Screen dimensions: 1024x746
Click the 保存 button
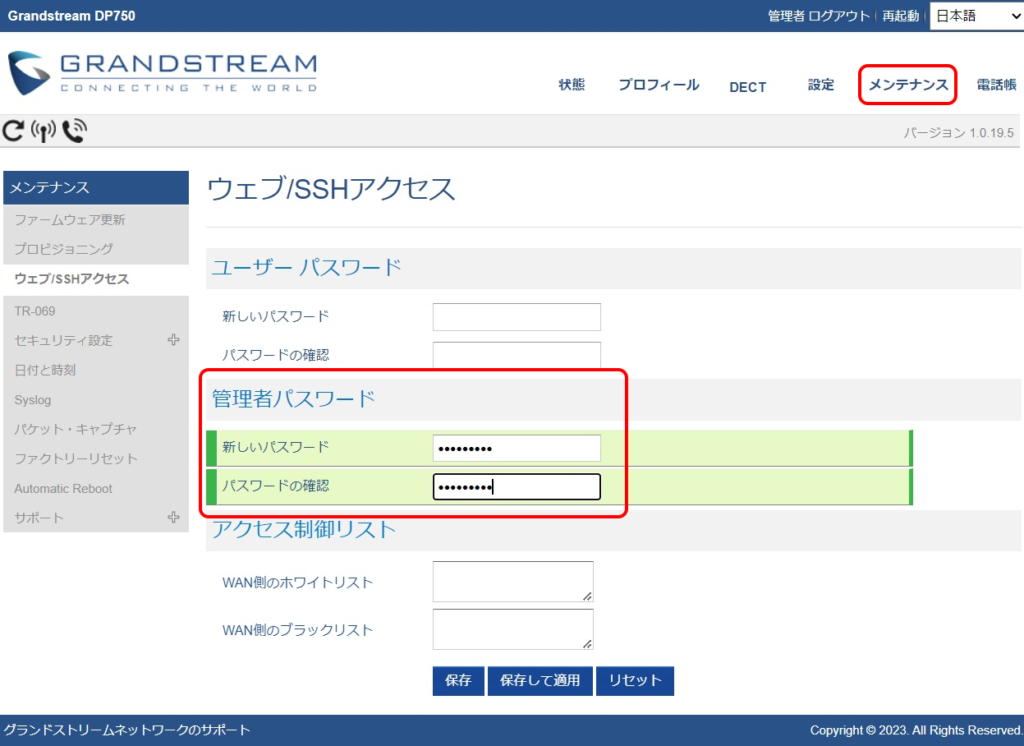pos(458,681)
